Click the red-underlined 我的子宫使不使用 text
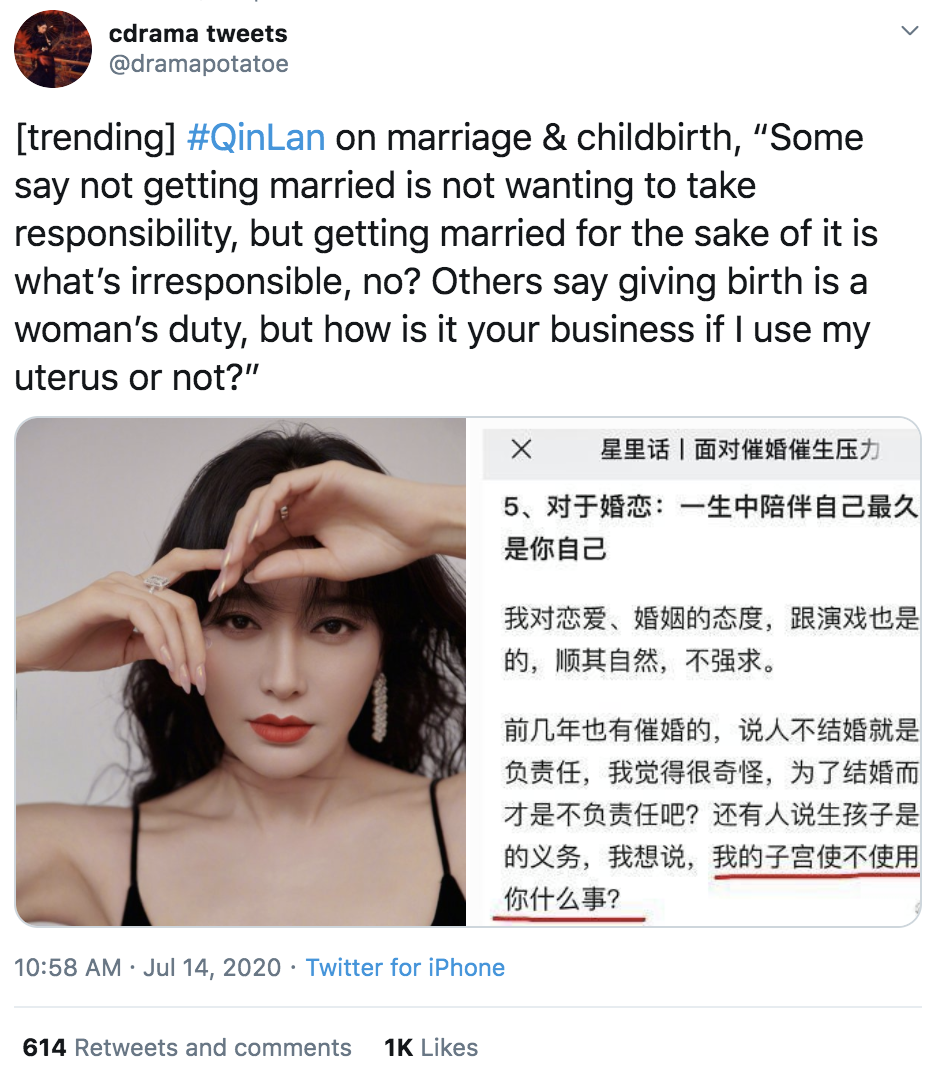 coord(816,857)
